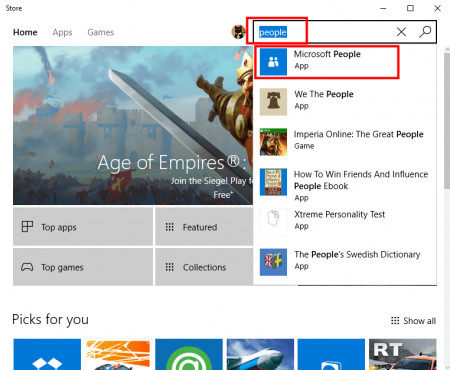Select We The People suggestion text
The height and width of the screenshot is (370, 450).
[324, 94]
